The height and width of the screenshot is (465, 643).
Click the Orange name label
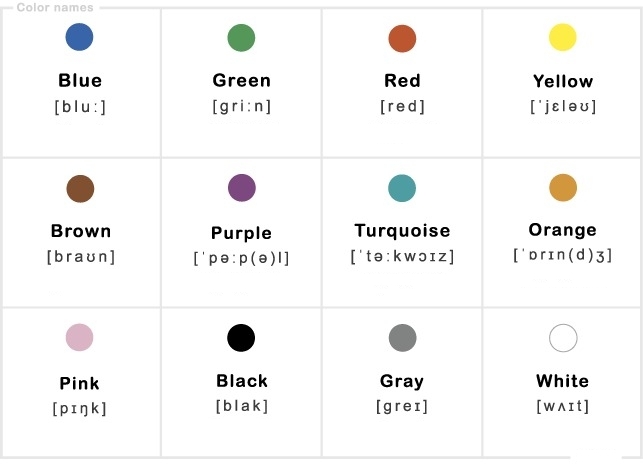[x=563, y=230]
